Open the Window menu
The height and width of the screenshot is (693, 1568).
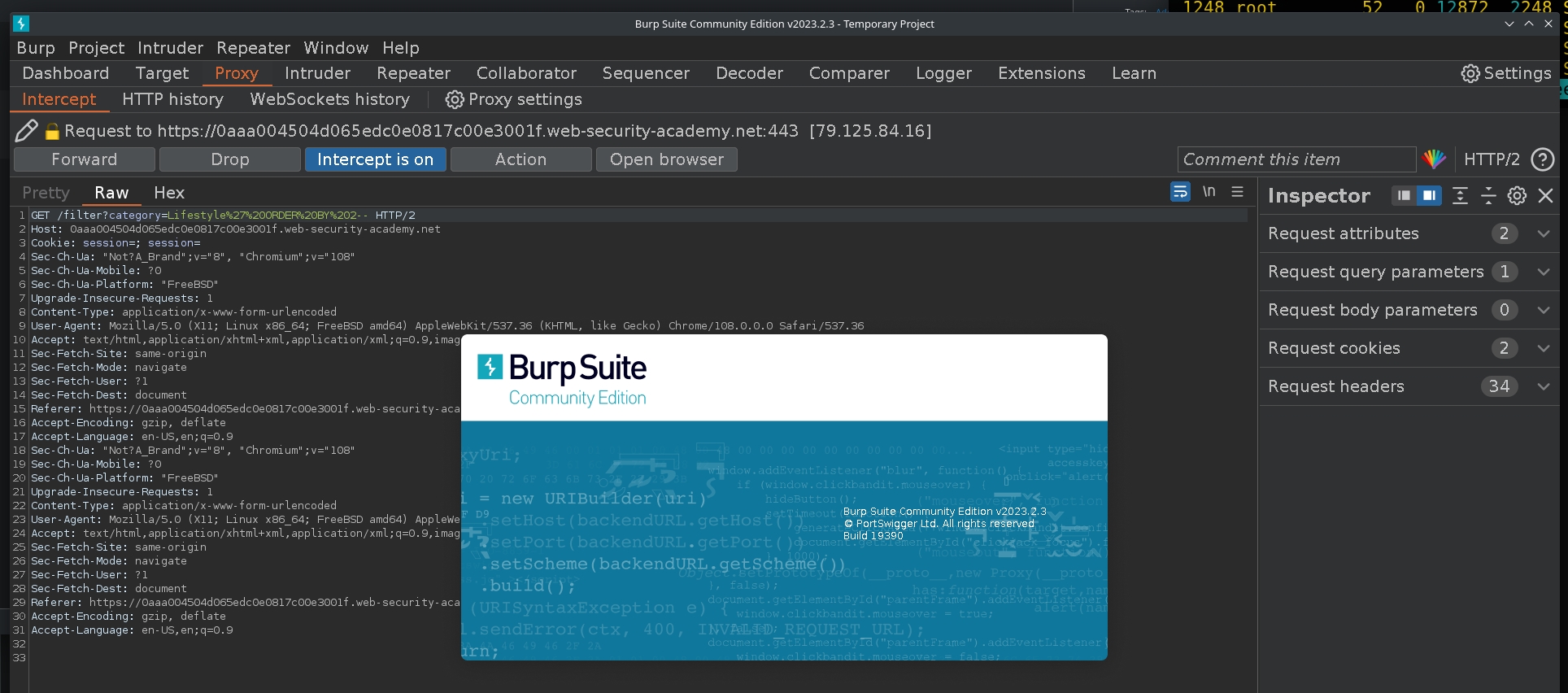[336, 48]
